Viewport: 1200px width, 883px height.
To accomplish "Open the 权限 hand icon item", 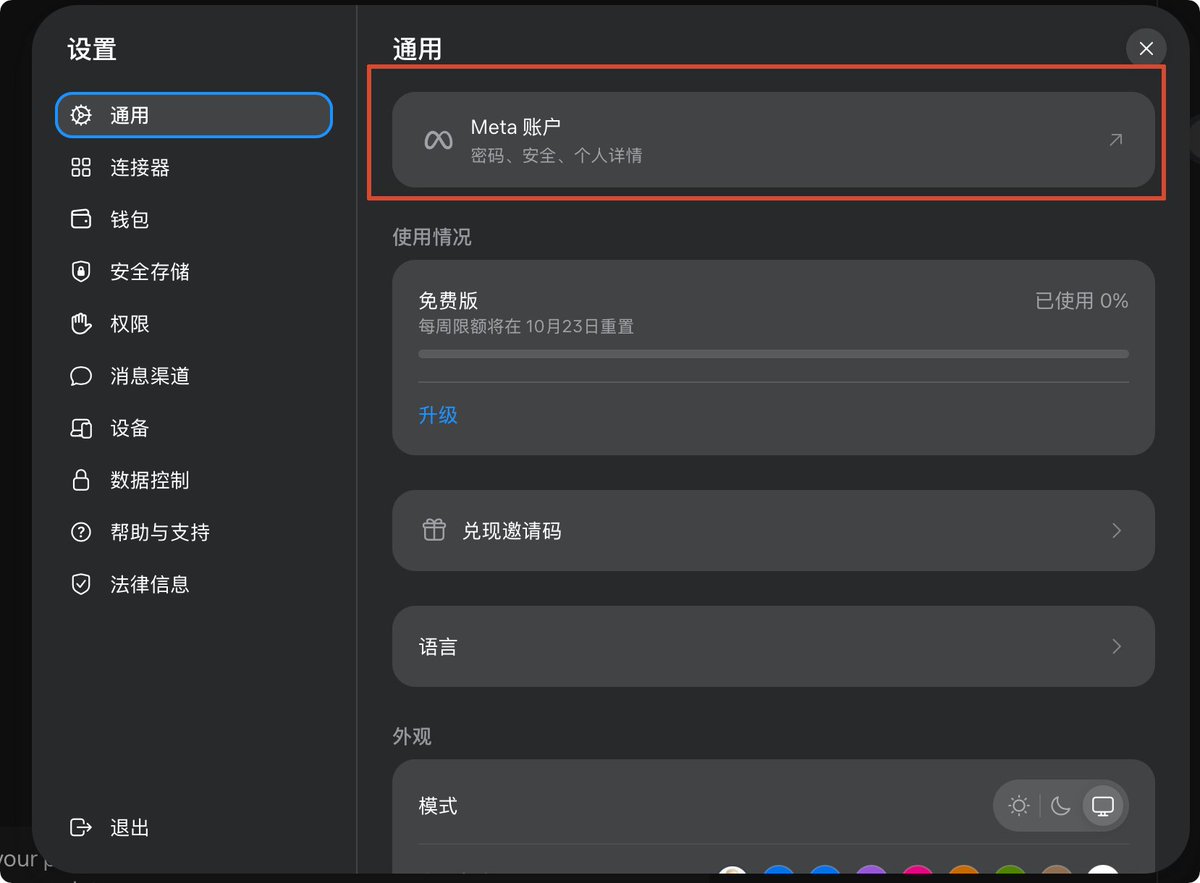I will coord(193,323).
